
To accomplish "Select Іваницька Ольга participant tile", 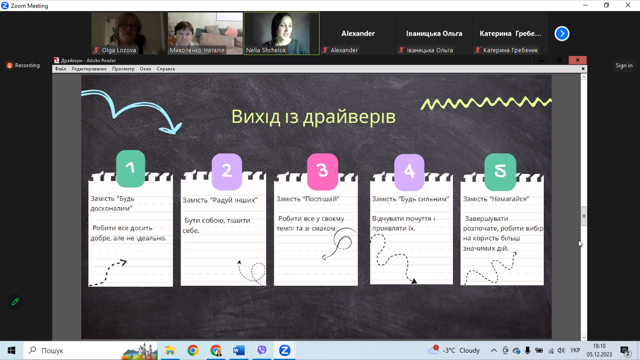I will pos(434,33).
